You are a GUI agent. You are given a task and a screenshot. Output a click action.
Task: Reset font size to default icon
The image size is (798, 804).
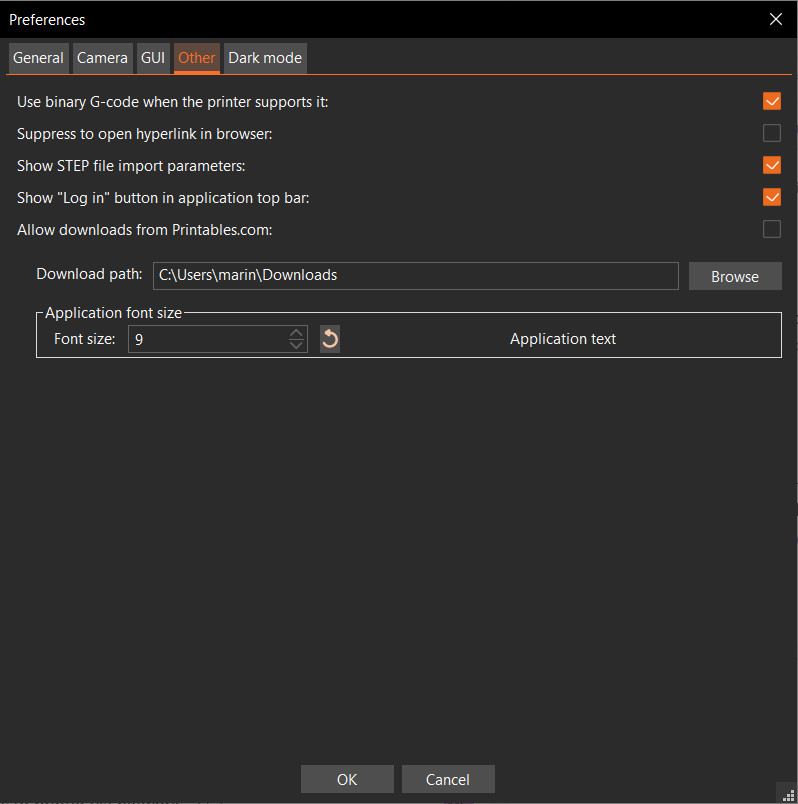pyautogui.click(x=330, y=339)
